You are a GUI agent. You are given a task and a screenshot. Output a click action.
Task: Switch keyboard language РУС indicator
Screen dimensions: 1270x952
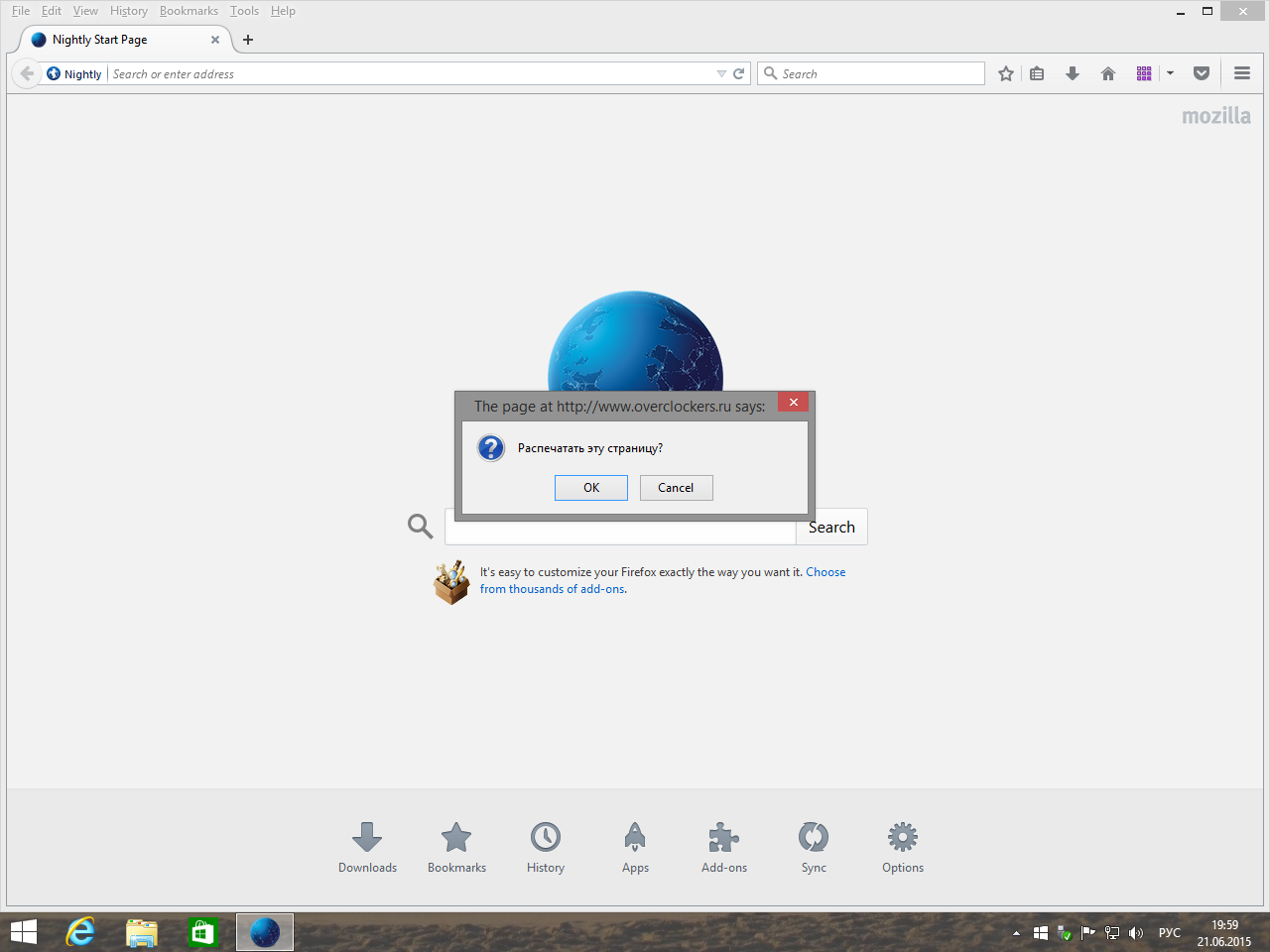[1170, 933]
